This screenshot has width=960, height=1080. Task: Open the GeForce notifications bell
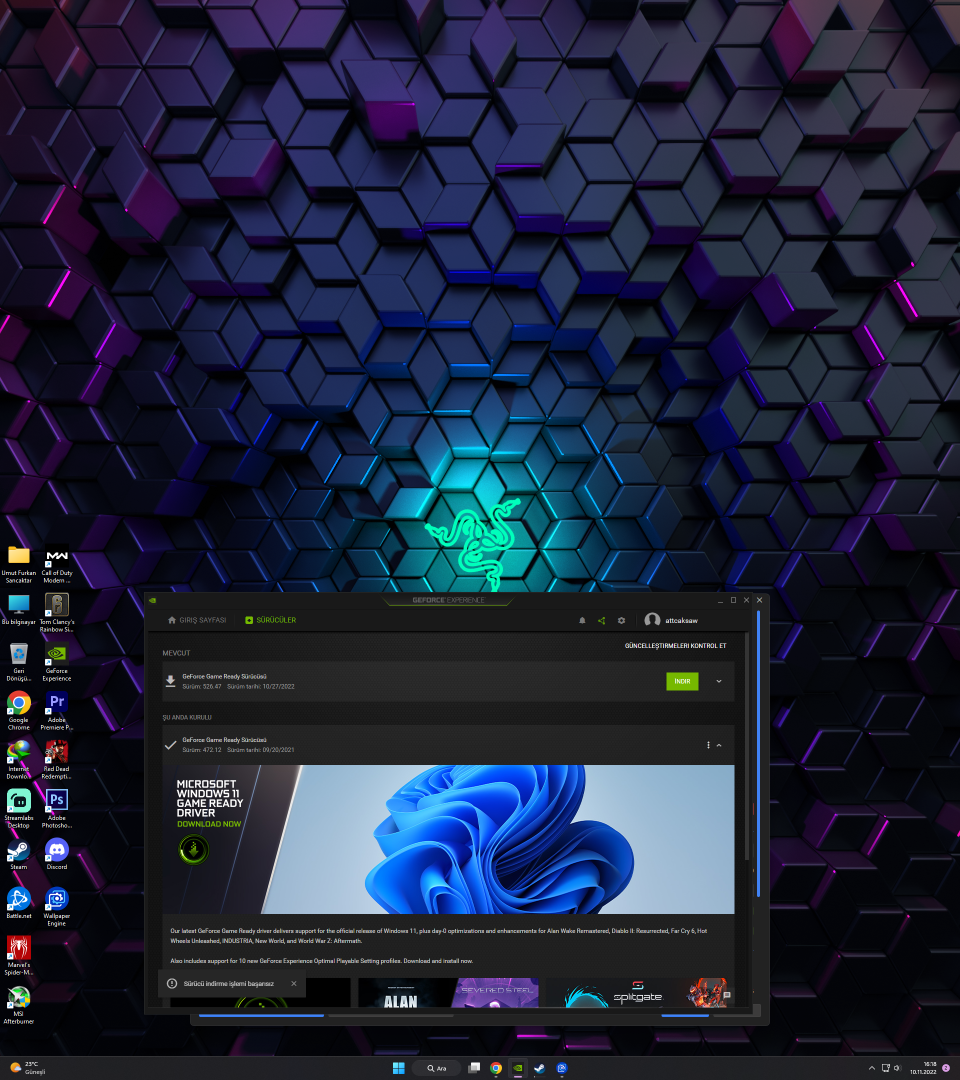(582, 621)
